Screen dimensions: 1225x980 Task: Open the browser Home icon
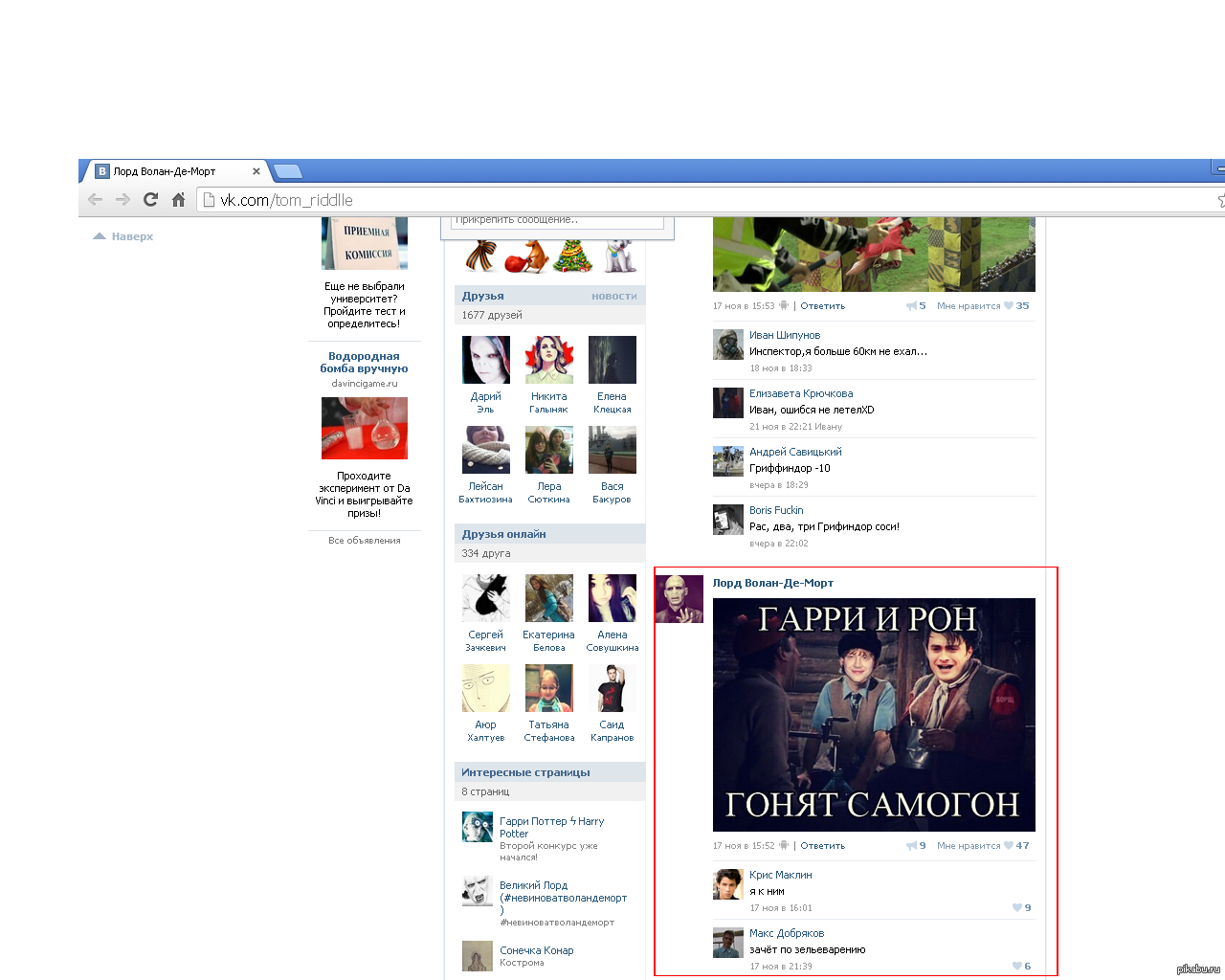[178, 199]
